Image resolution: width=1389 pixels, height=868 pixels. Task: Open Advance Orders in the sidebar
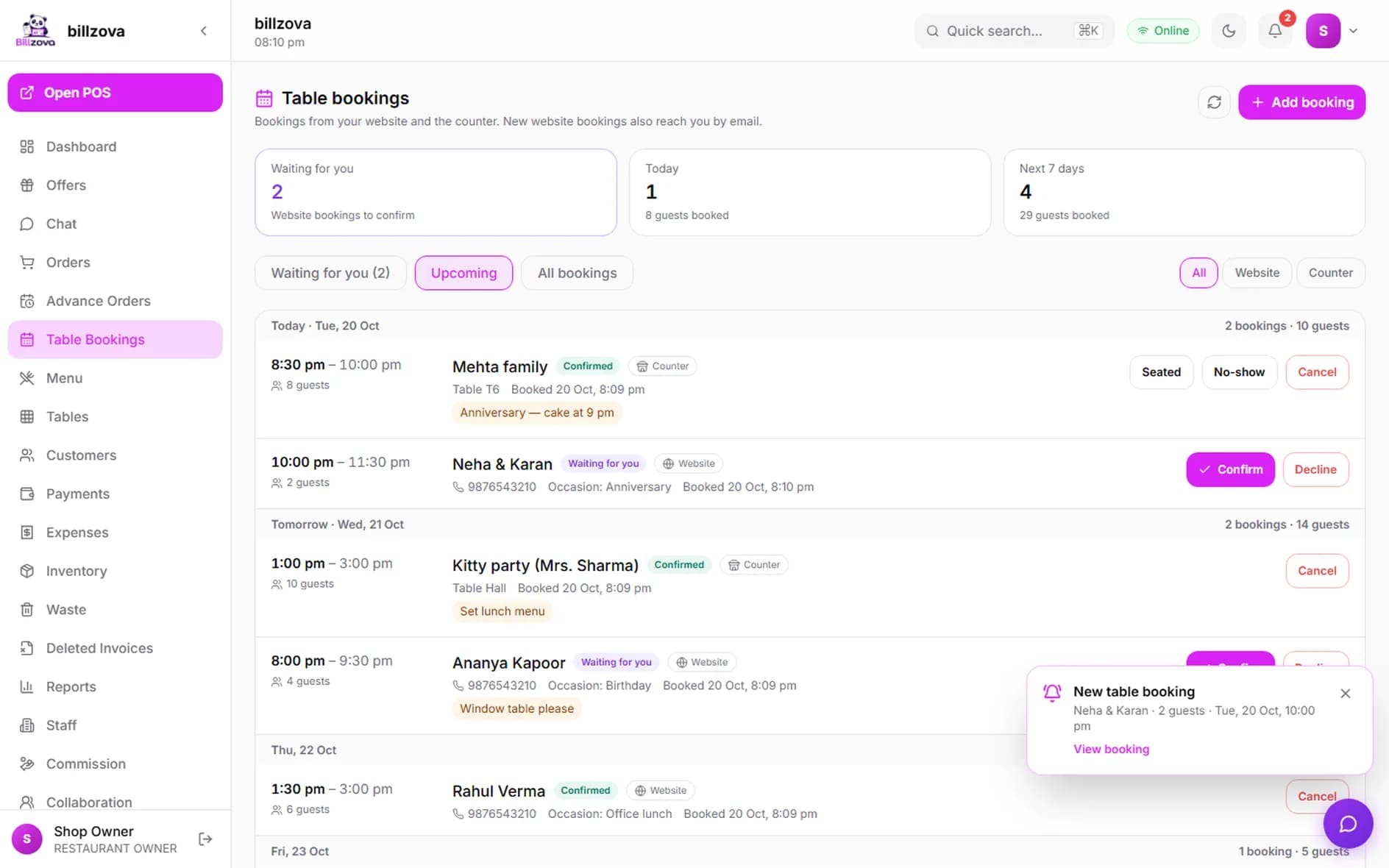pos(115,301)
